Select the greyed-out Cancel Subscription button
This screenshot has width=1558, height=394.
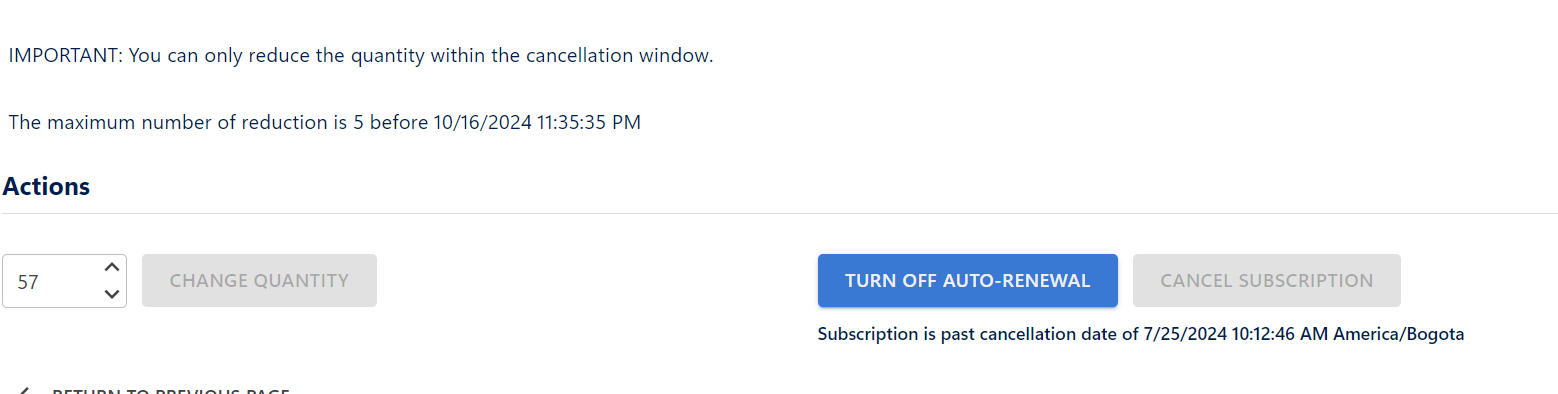(x=1266, y=281)
